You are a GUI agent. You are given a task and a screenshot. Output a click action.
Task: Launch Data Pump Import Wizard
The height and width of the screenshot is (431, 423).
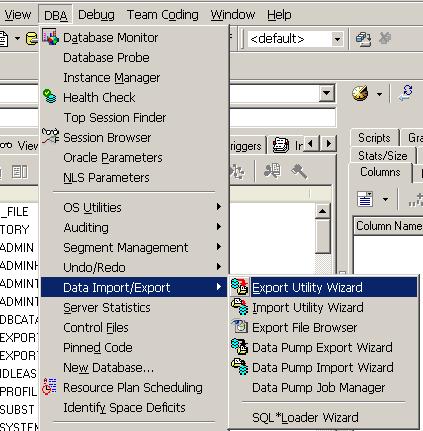(x=323, y=367)
